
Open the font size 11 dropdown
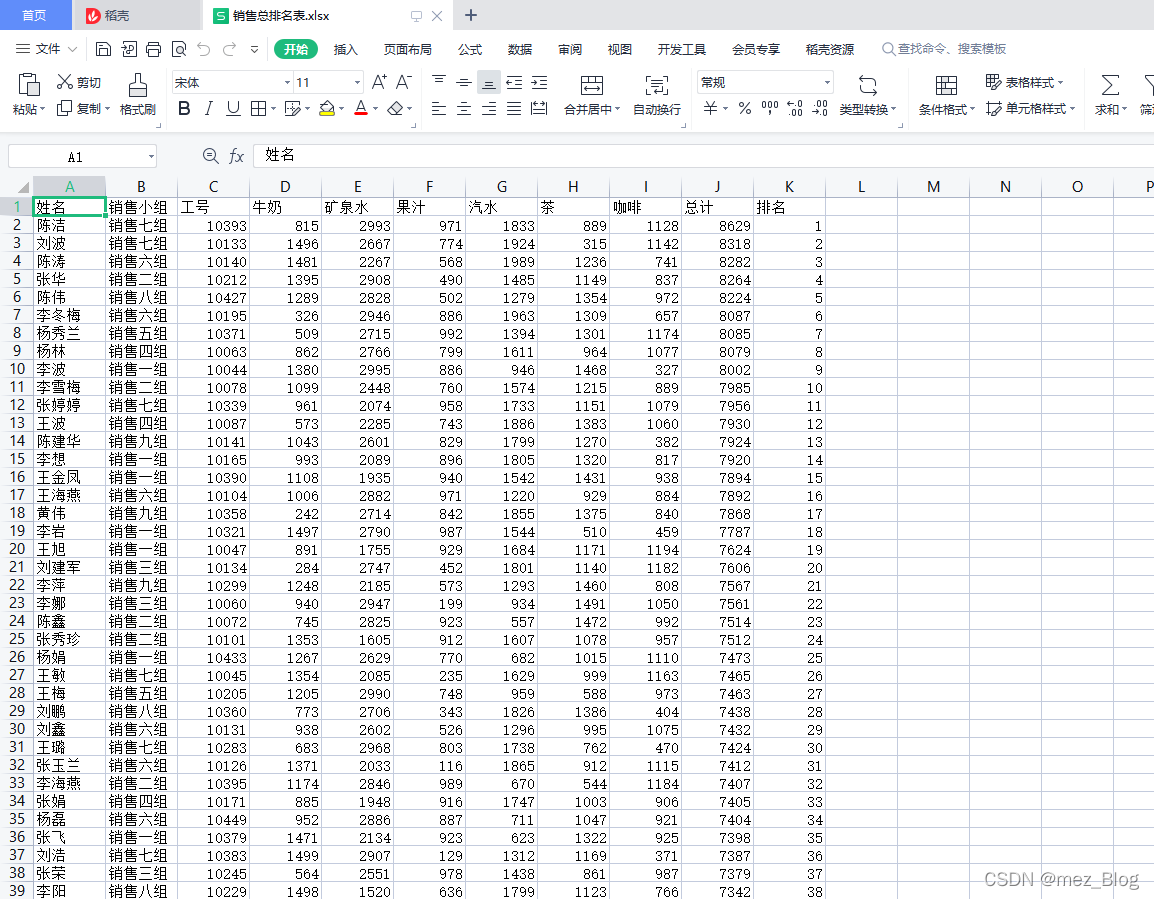click(x=357, y=82)
